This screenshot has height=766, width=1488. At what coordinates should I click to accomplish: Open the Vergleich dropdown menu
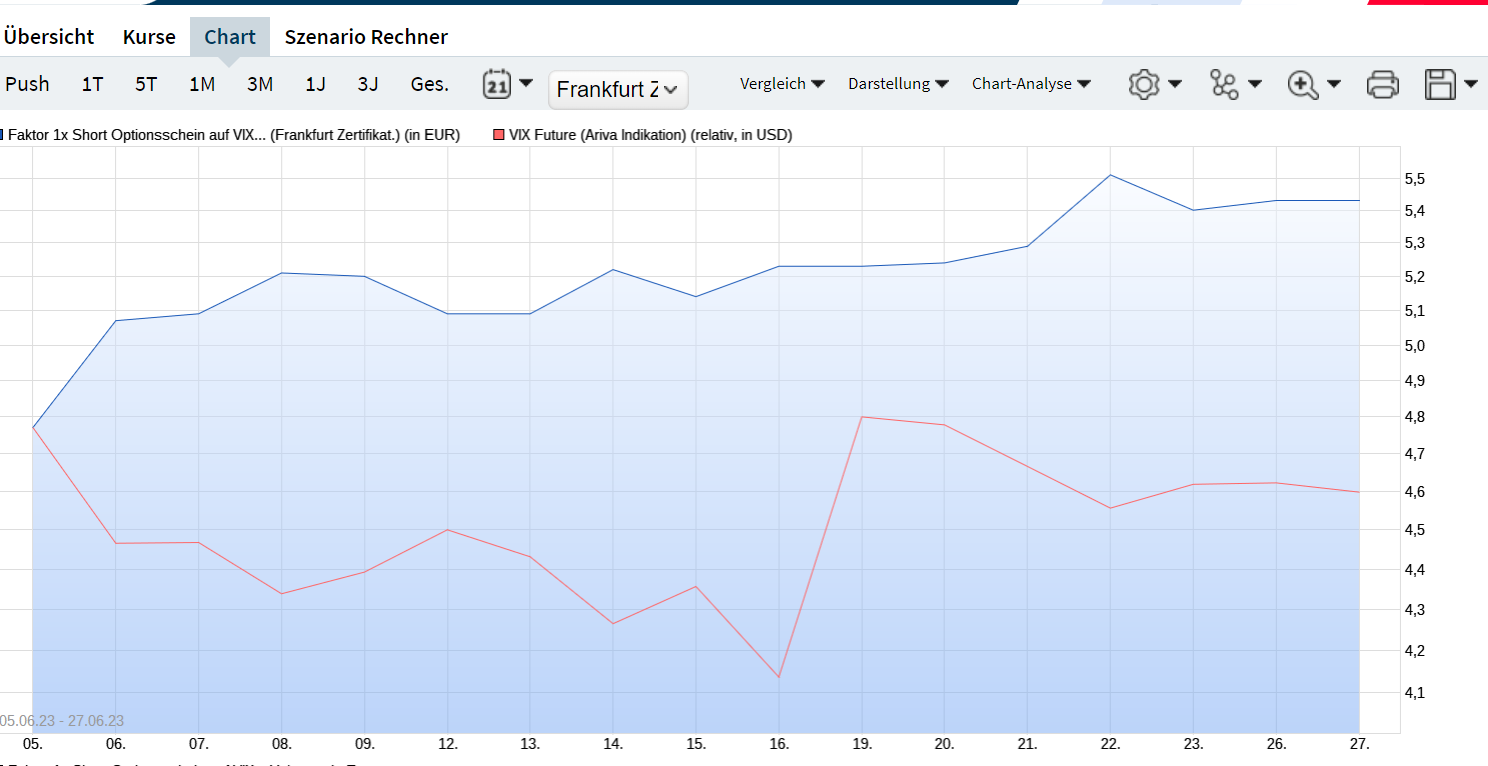coord(782,84)
